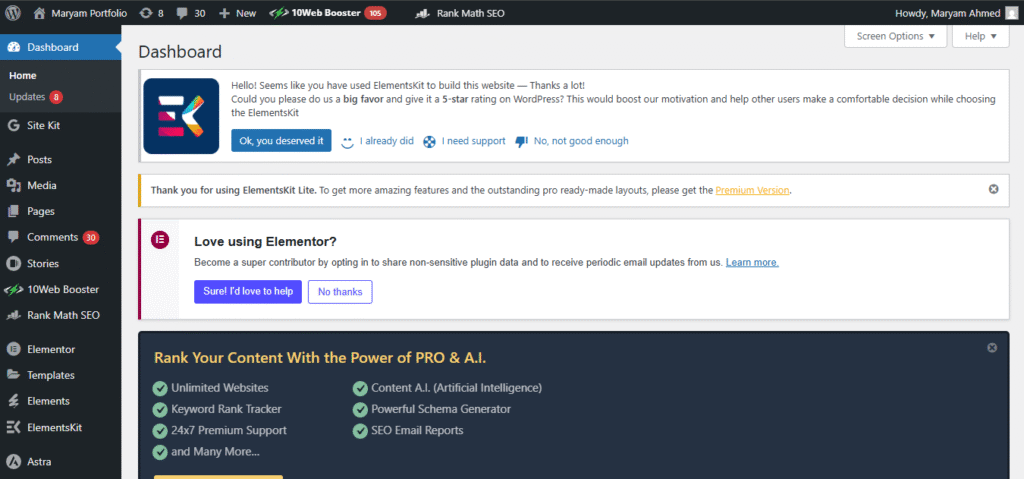Click the Dashboard gauge icon in sidebar
This screenshot has width=1024, height=479.
(x=13, y=47)
